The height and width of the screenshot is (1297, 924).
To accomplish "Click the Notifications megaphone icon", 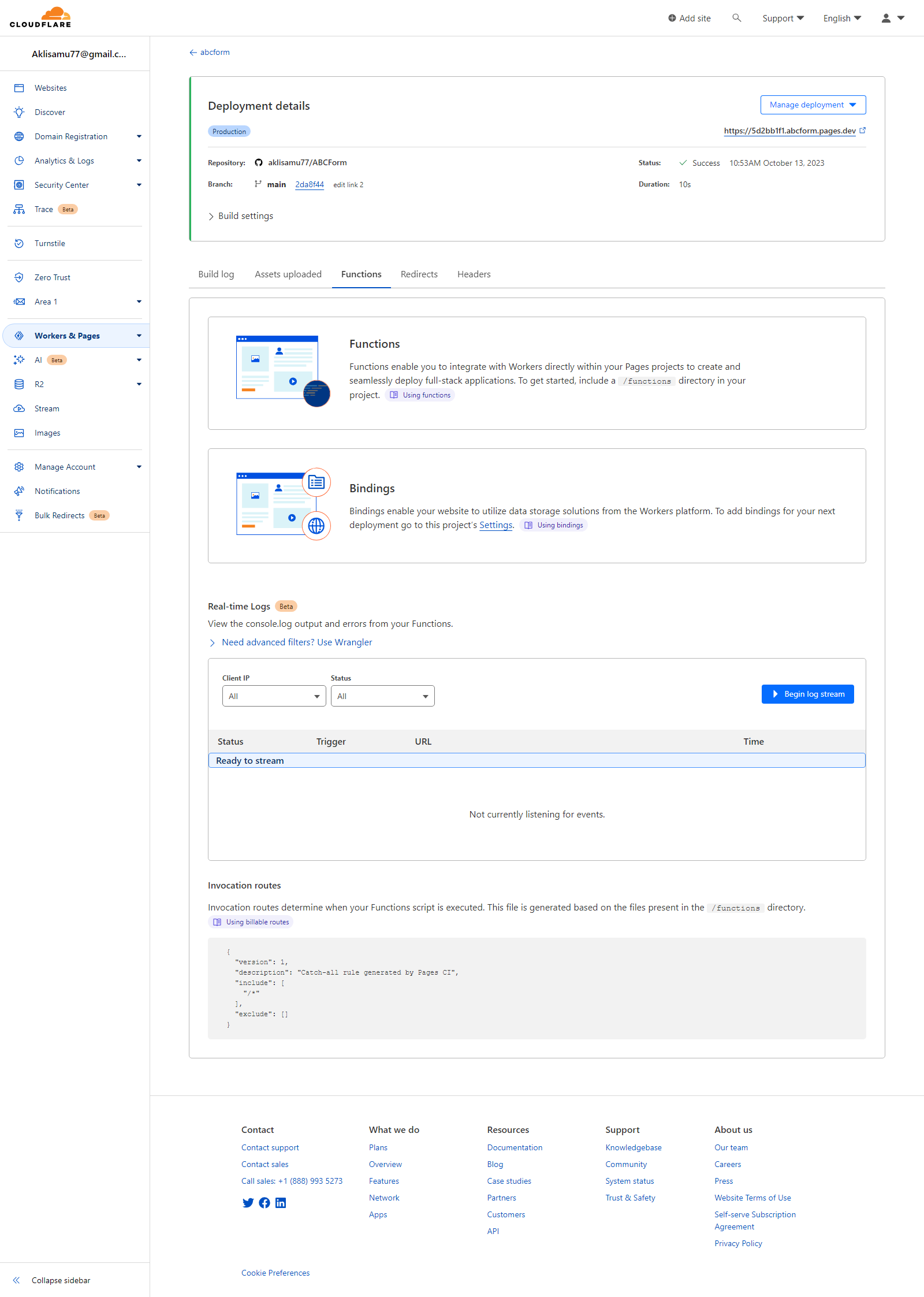I will coord(19,491).
